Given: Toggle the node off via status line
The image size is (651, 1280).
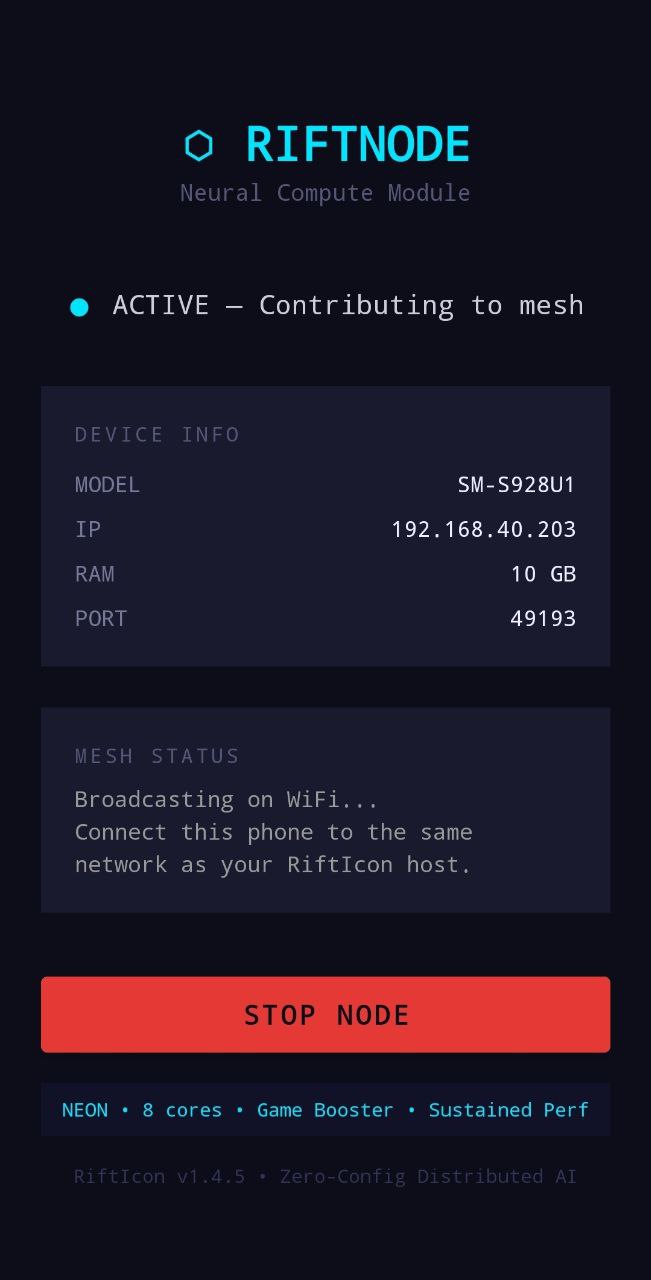Looking at the screenshot, I should coord(348,305).
